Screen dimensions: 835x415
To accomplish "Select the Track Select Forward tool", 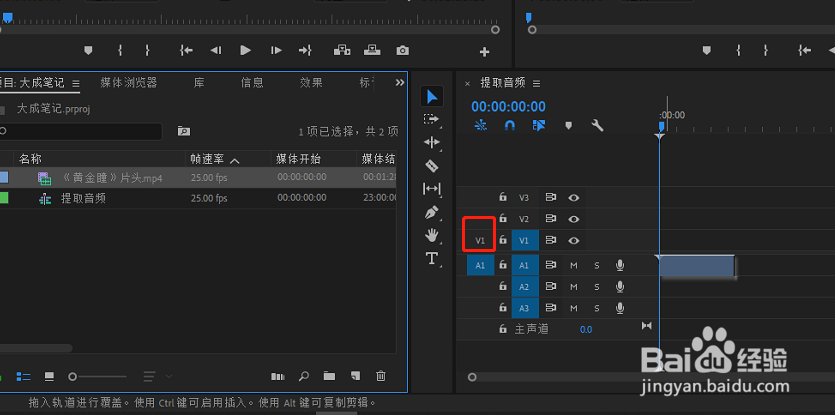I will coord(431,119).
